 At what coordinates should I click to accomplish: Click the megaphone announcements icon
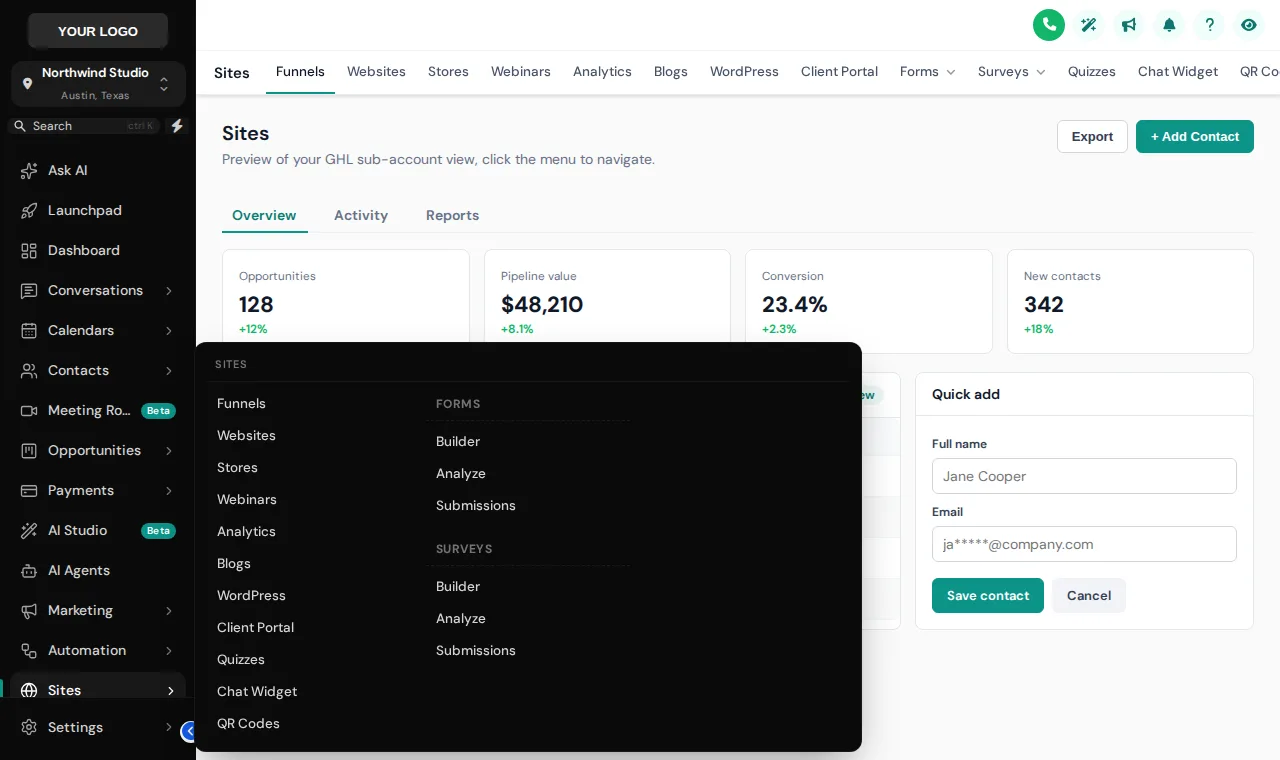[x=1129, y=25]
